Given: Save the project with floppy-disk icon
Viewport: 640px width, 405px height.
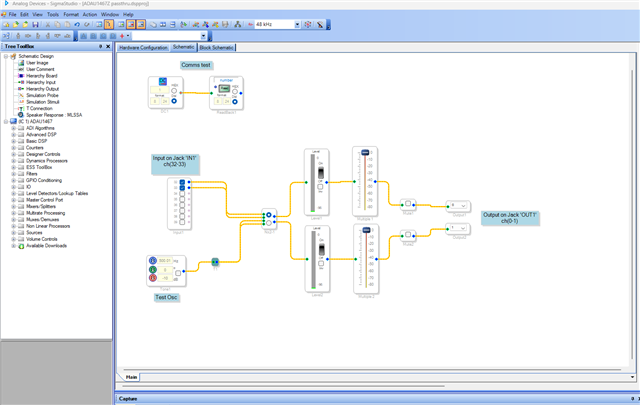Looking at the screenshot, I should 35,24.
